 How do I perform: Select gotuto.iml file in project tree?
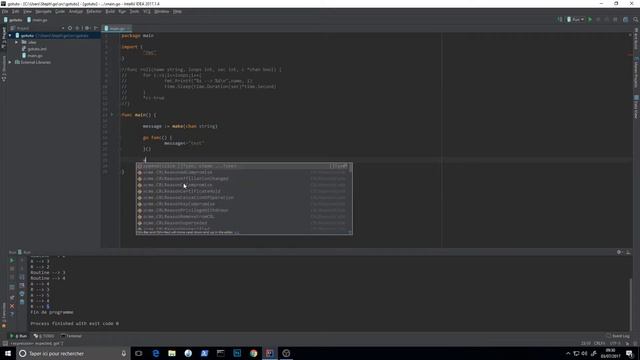point(34,49)
